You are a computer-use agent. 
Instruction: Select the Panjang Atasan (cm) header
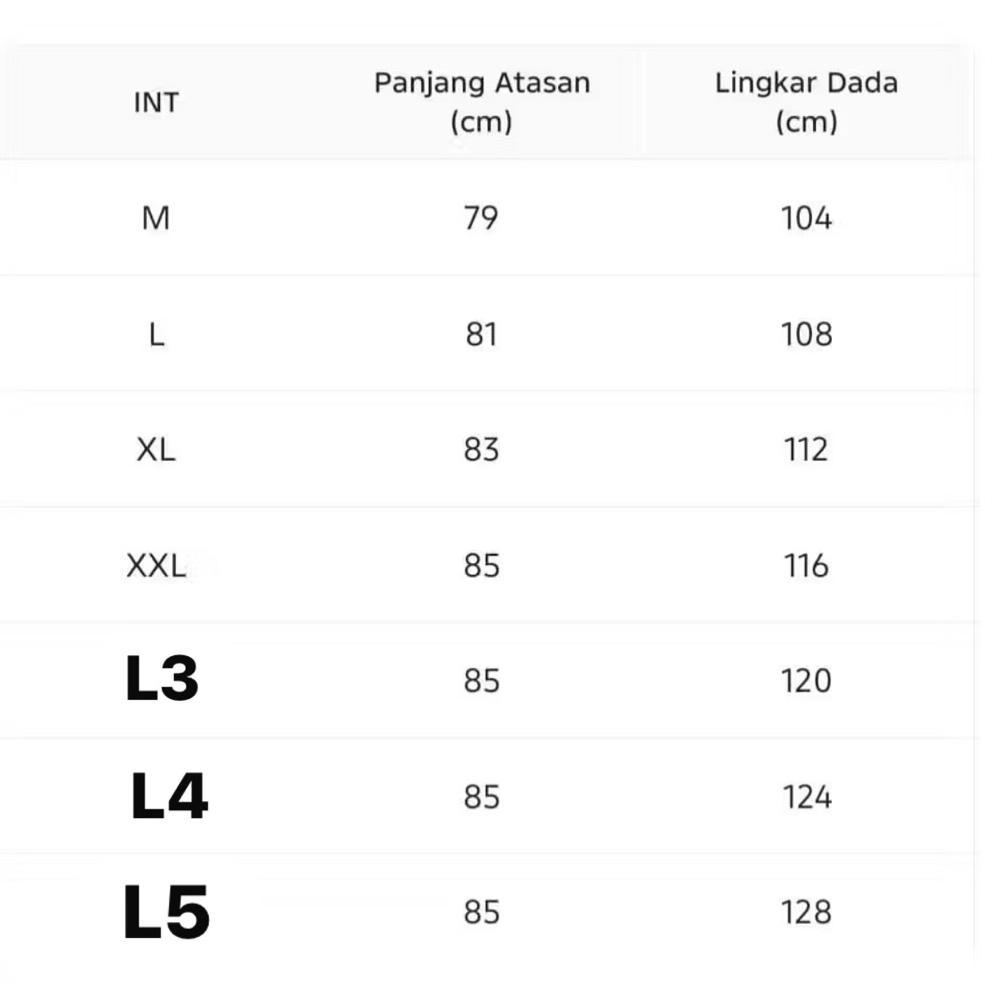click(481, 102)
